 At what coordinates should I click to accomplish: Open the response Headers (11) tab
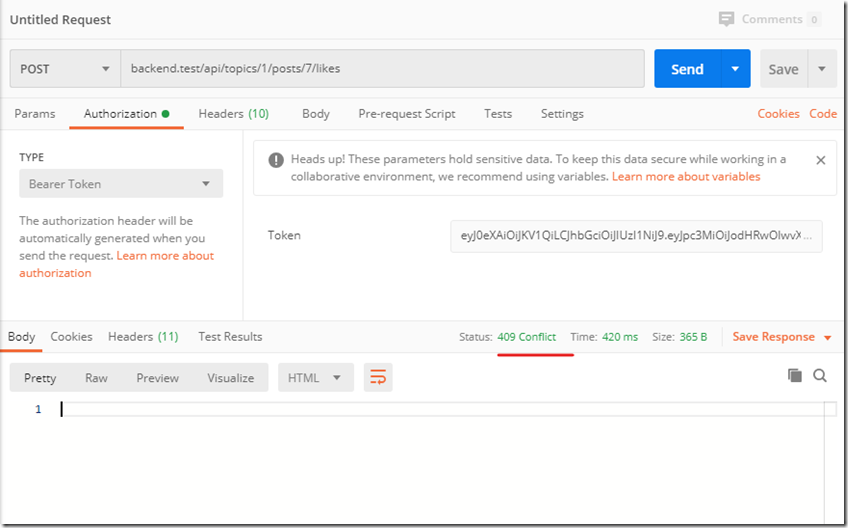(143, 336)
